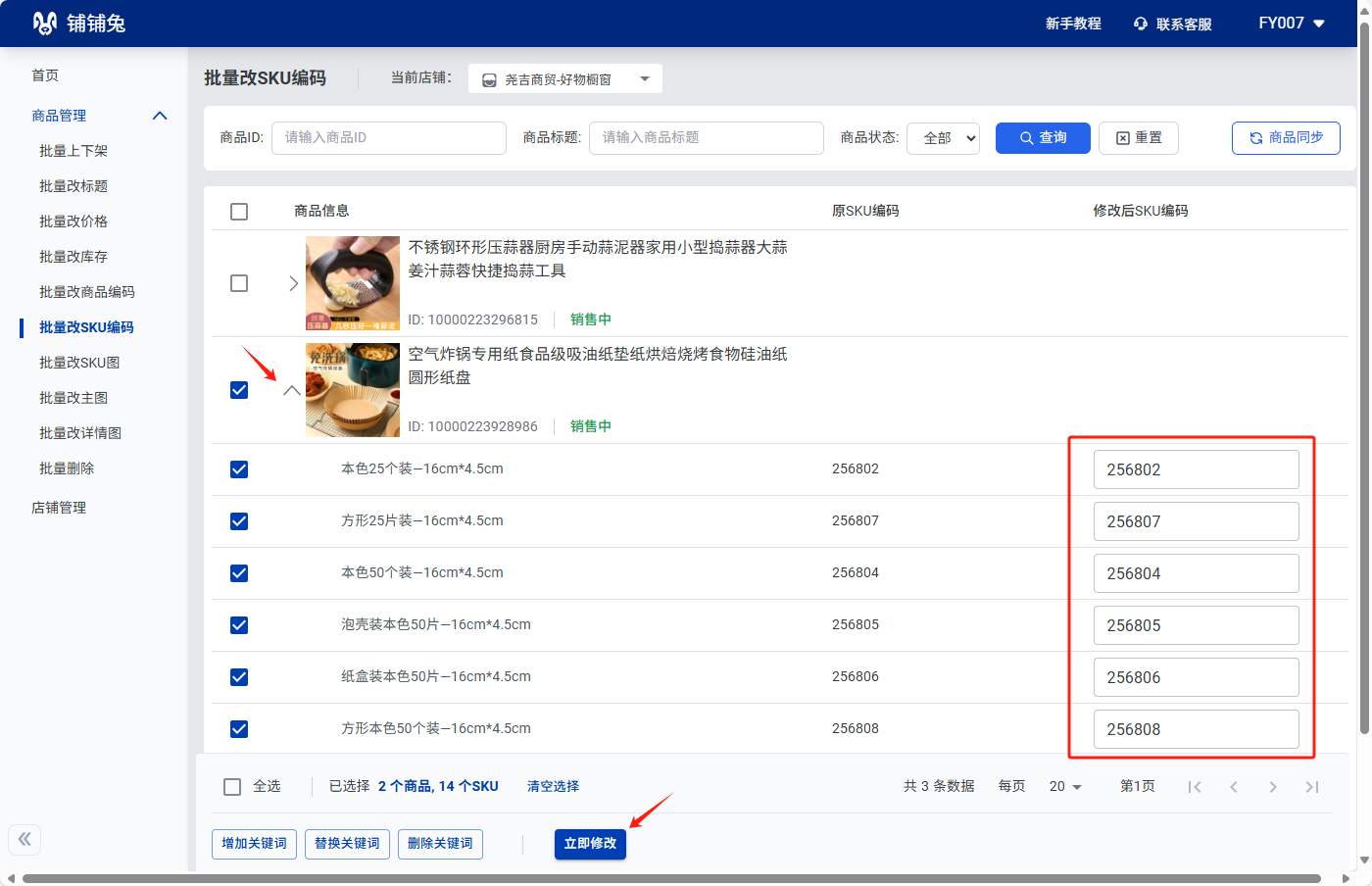Click the 商品ID input field
Image resolution: width=1372 pixels, height=886 pixels.
tap(389, 138)
